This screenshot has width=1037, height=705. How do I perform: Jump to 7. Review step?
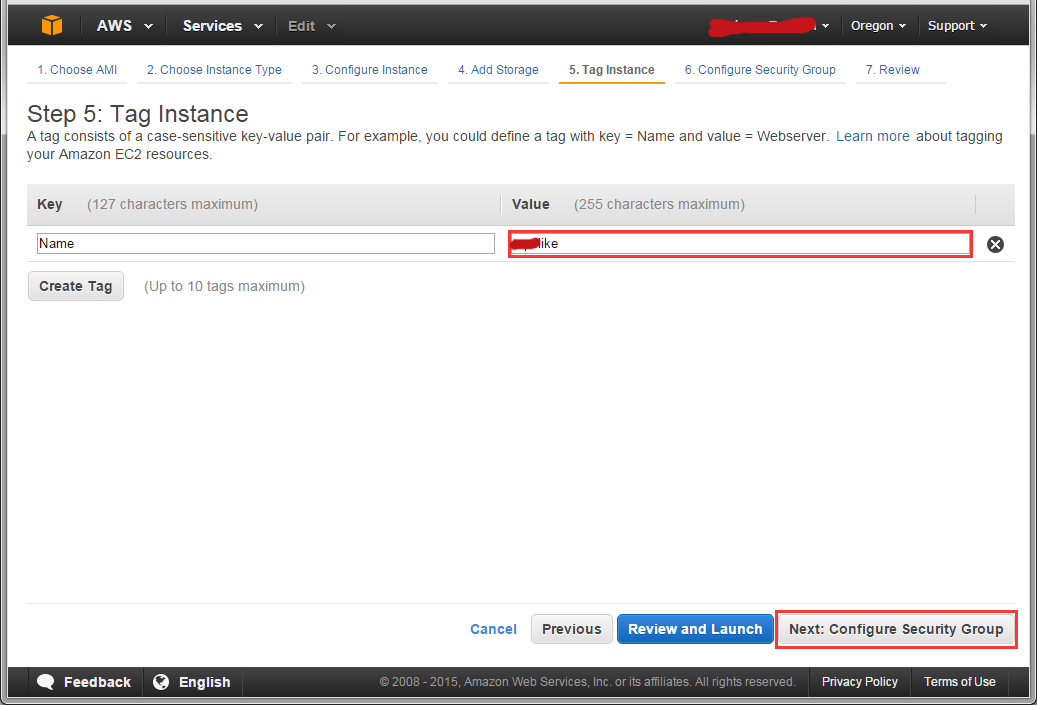(x=892, y=69)
